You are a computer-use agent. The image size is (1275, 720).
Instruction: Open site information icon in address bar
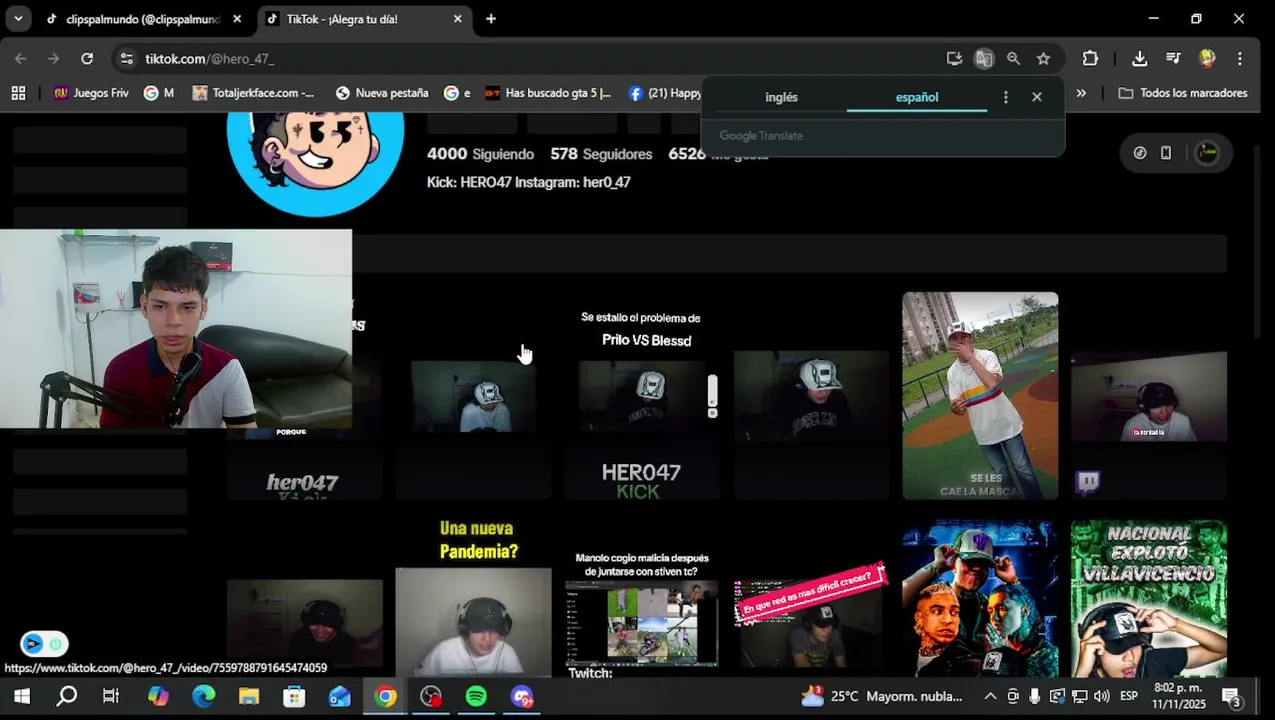pyautogui.click(x=126, y=59)
